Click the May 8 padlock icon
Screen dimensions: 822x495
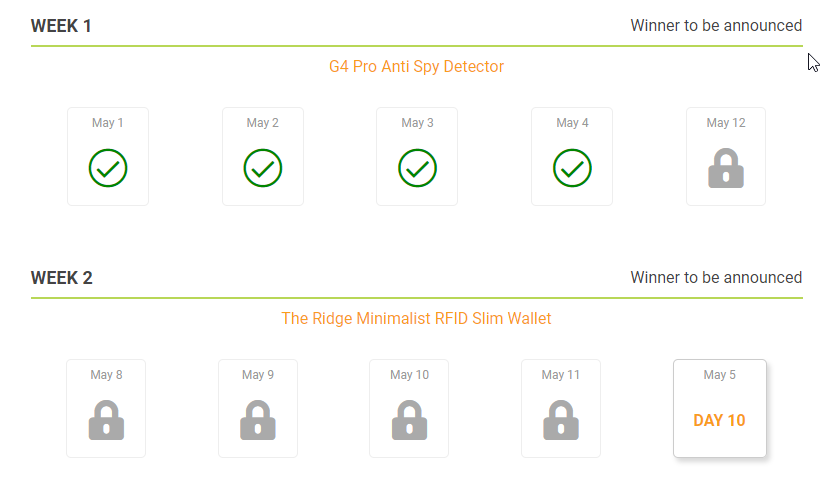106,420
